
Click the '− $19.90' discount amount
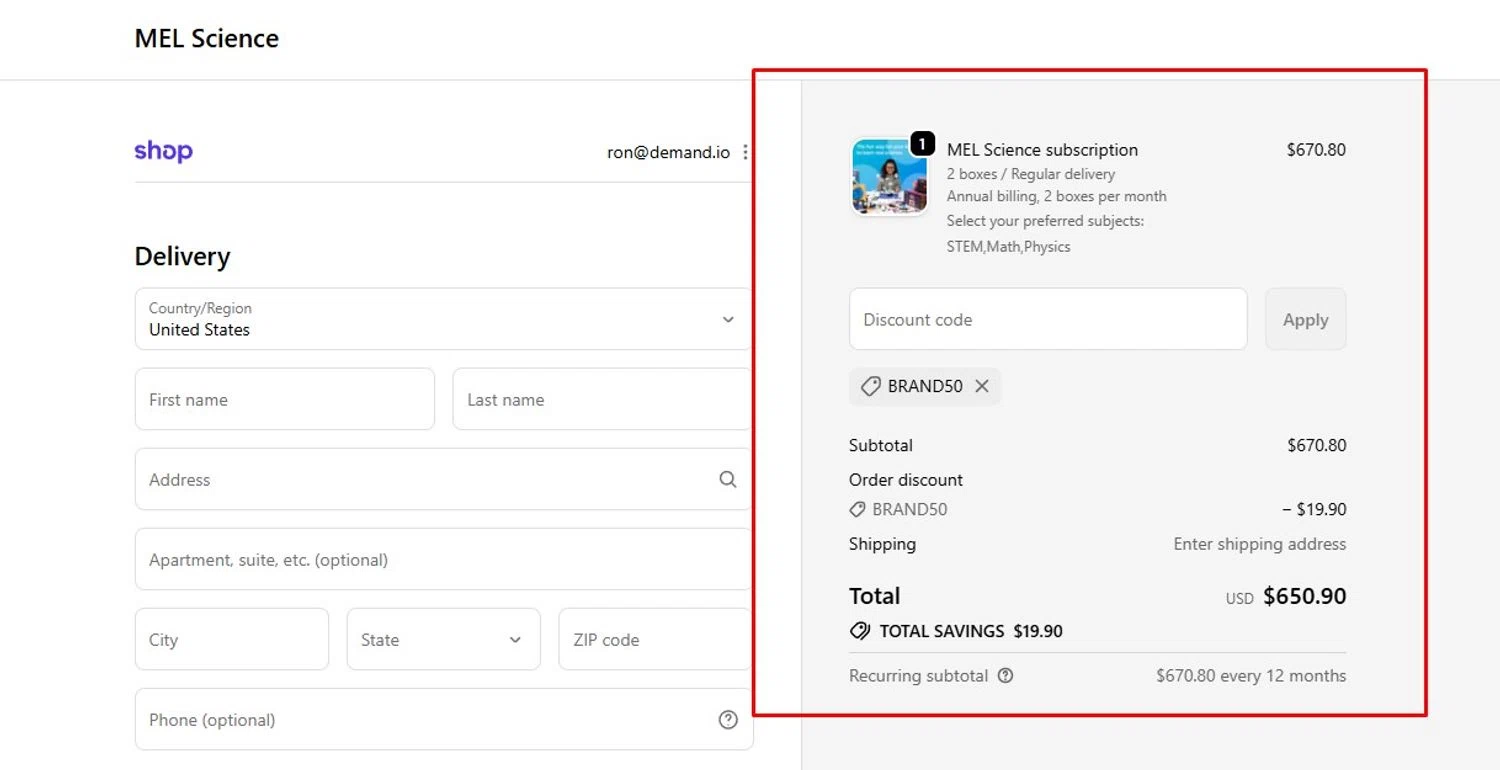1314,509
